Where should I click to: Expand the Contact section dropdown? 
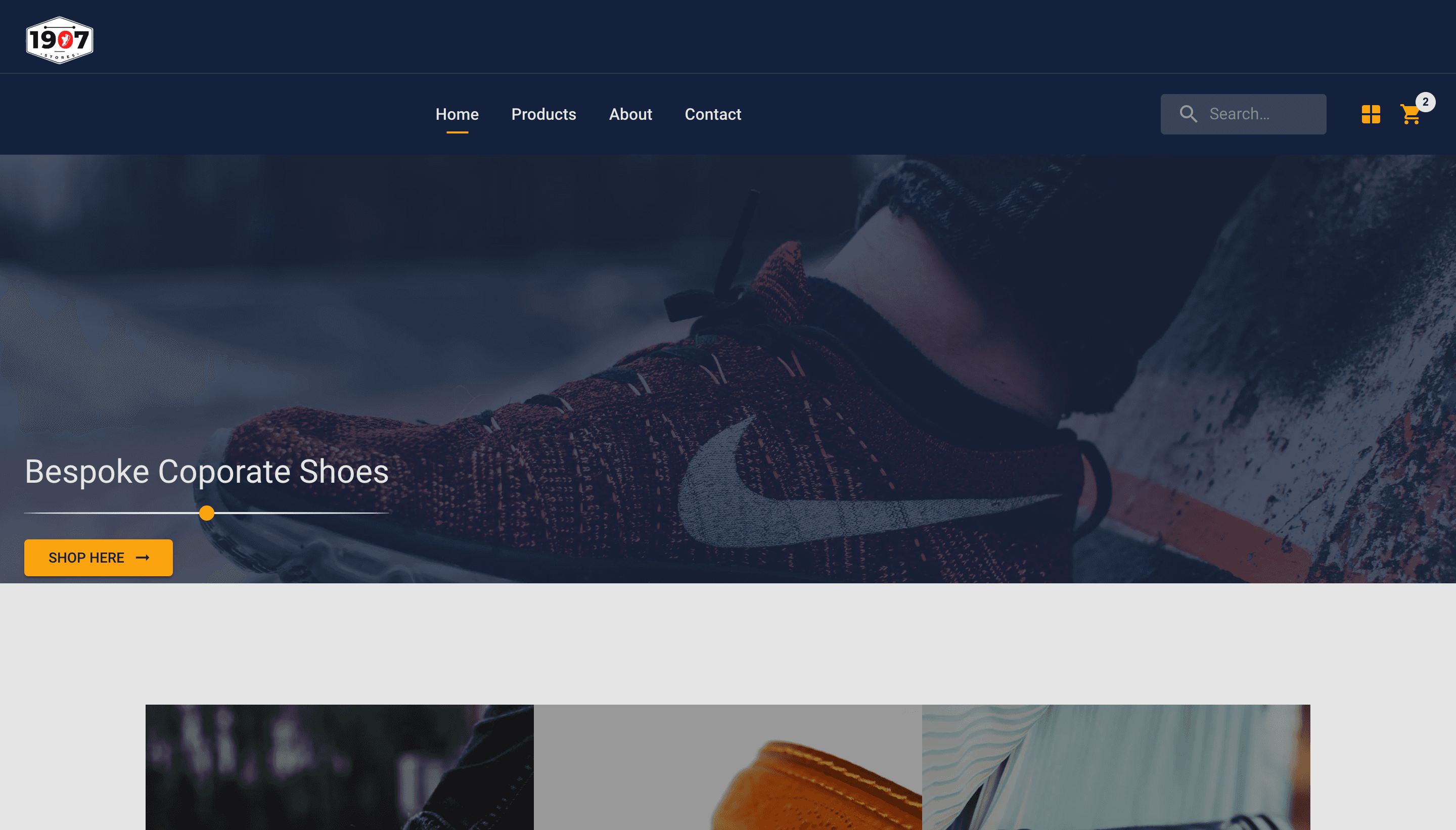[x=713, y=114]
